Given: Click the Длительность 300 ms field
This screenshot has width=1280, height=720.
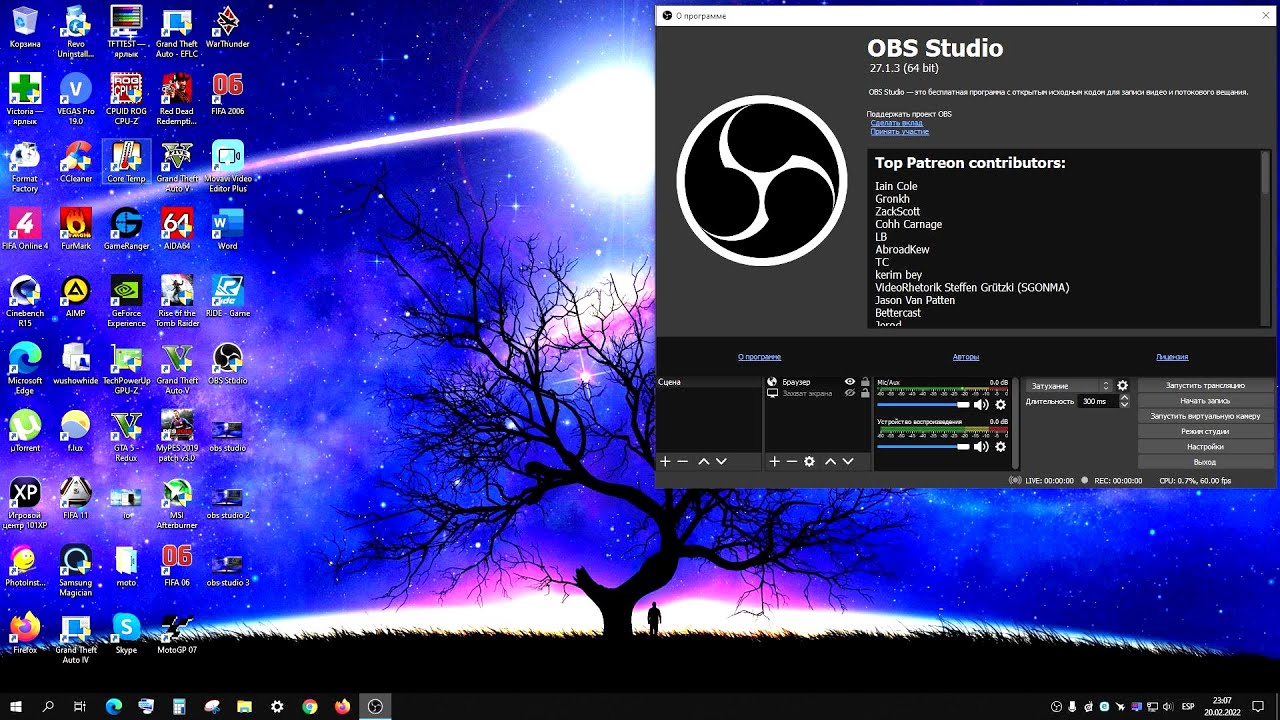Looking at the screenshot, I should click(1098, 401).
